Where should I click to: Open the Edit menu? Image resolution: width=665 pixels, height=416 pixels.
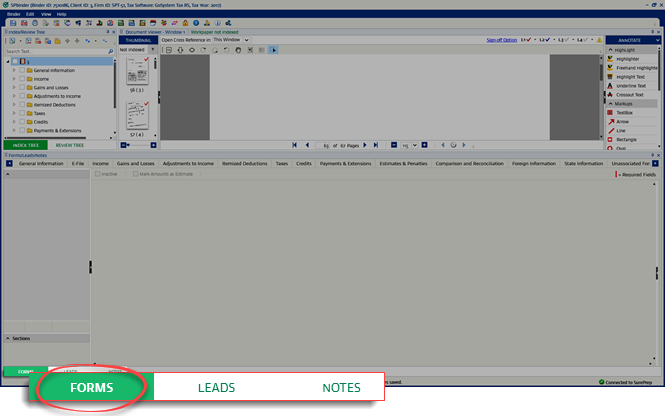(30, 14)
